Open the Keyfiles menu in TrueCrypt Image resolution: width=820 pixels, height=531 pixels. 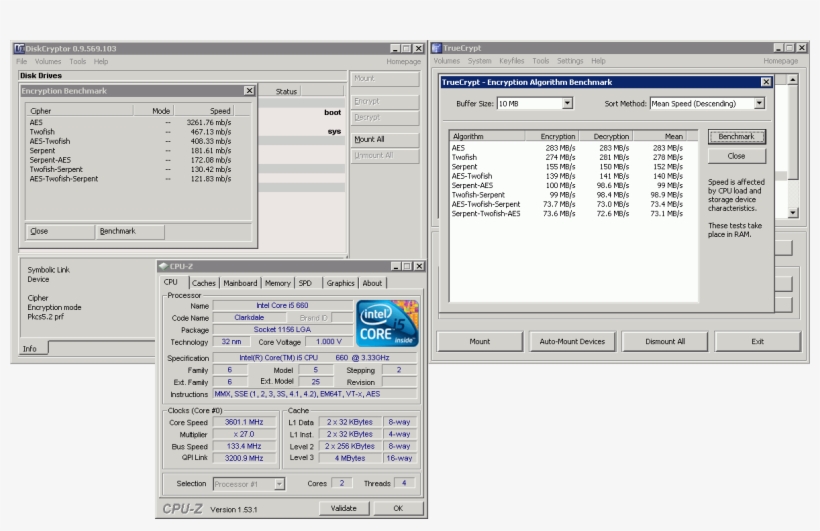point(511,61)
